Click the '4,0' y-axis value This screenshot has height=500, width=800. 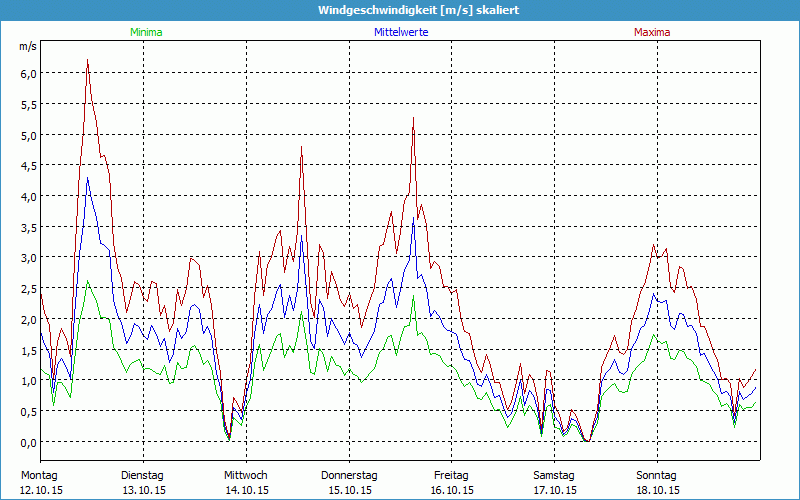[28, 196]
